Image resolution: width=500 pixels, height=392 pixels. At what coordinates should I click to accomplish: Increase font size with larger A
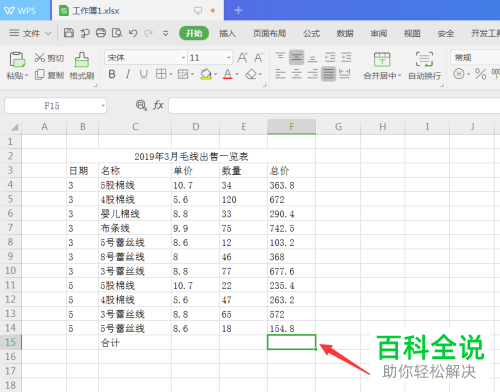point(243,58)
